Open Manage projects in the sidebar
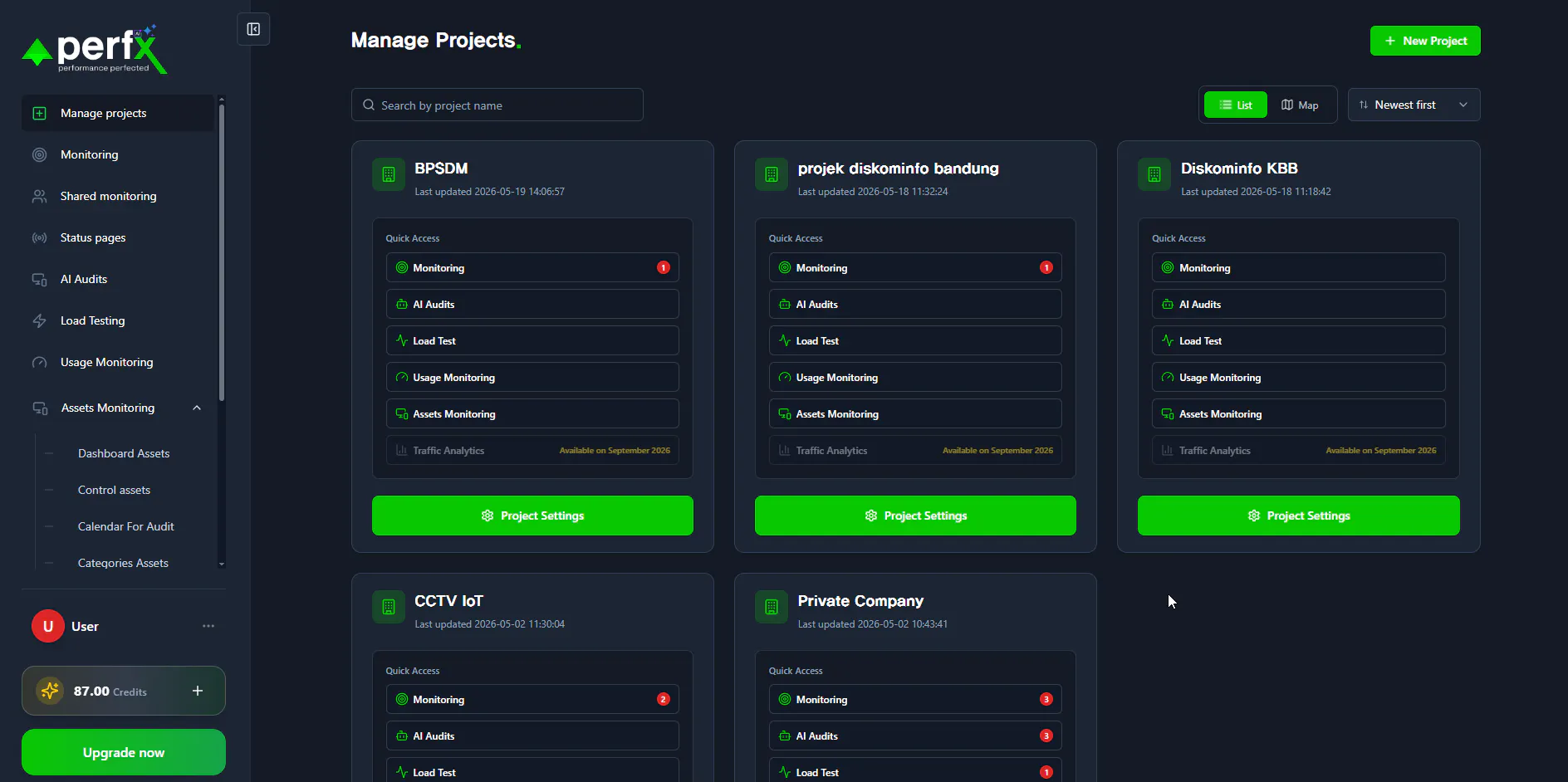The width and height of the screenshot is (1568, 782). click(x=118, y=113)
